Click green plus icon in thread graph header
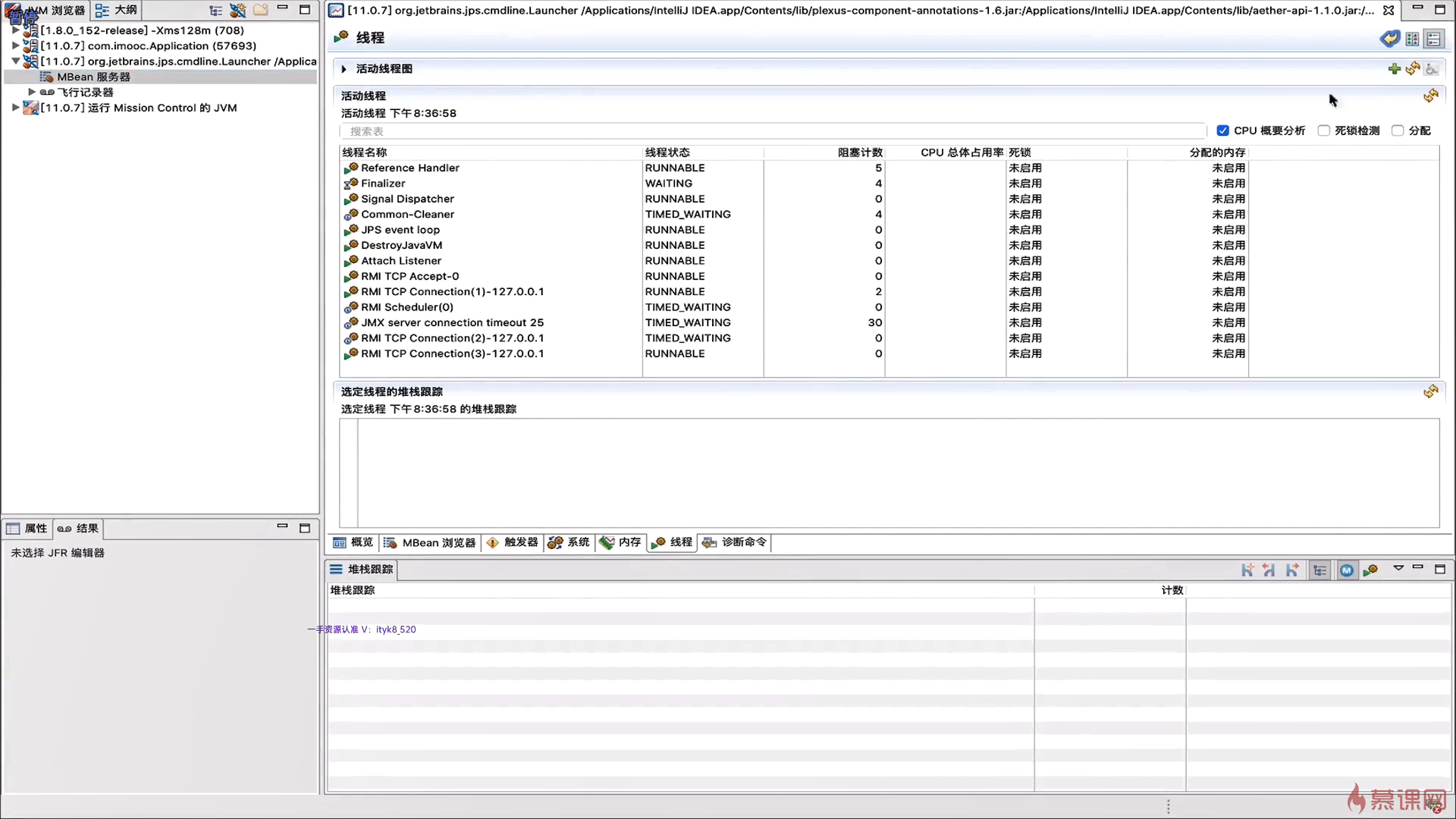Viewport: 1456px width, 819px height. (x=1394, y=69)
